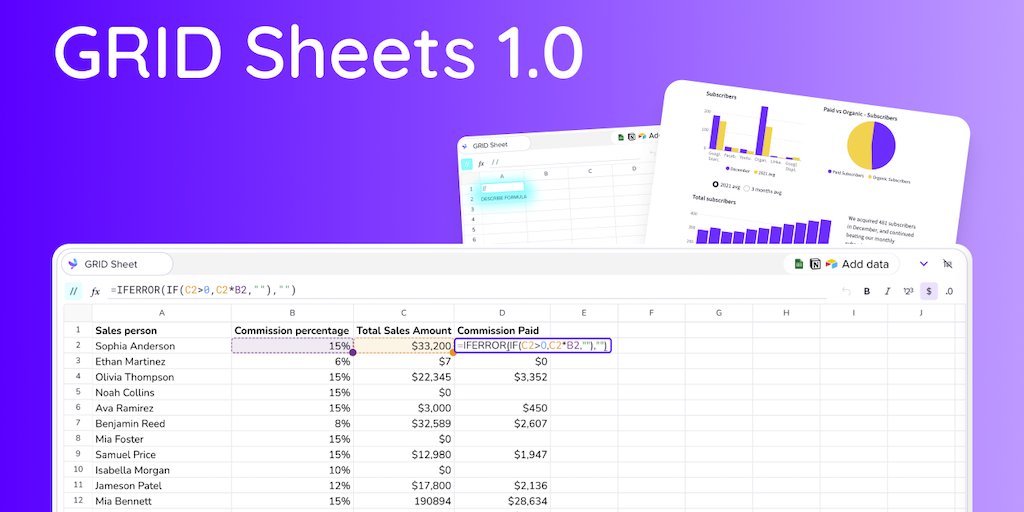Viewport: 1024px width, 512px height.
Task: Select row 5 header number
Action: [x=78, y=392]
